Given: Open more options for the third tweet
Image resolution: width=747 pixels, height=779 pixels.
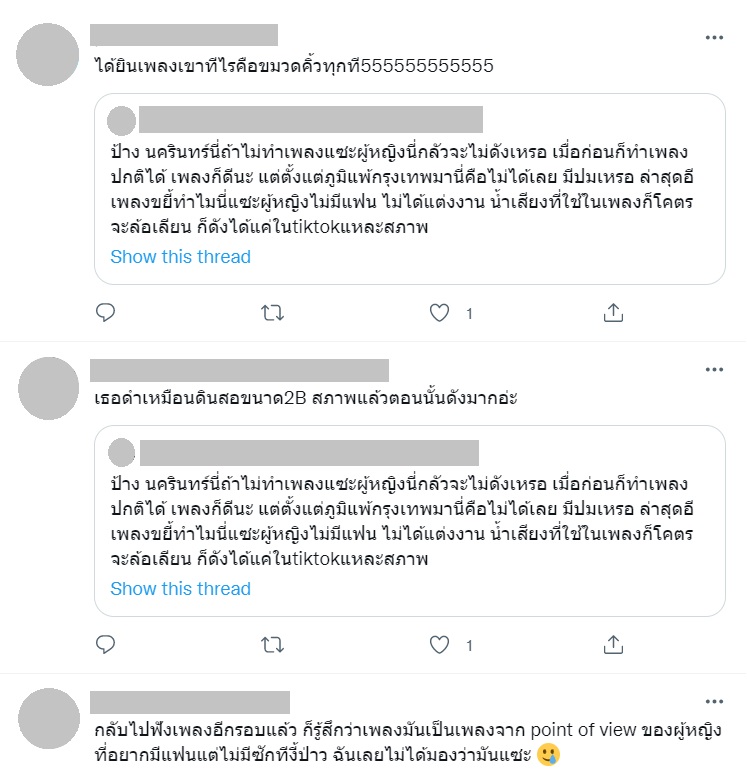Looking at the screenshot, I should pos(714,701).
